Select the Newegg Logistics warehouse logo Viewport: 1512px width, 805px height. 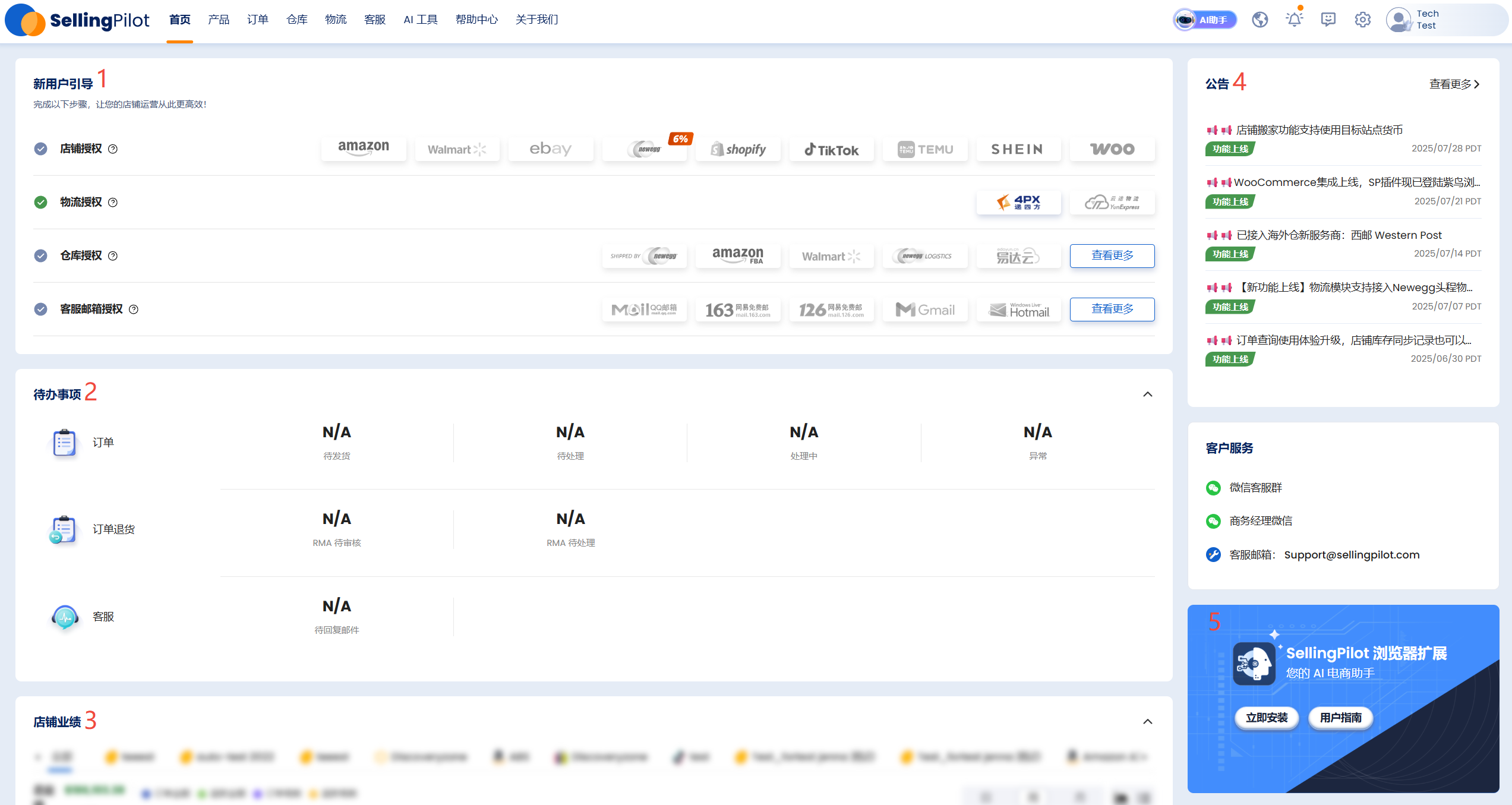tap(925, 256)
